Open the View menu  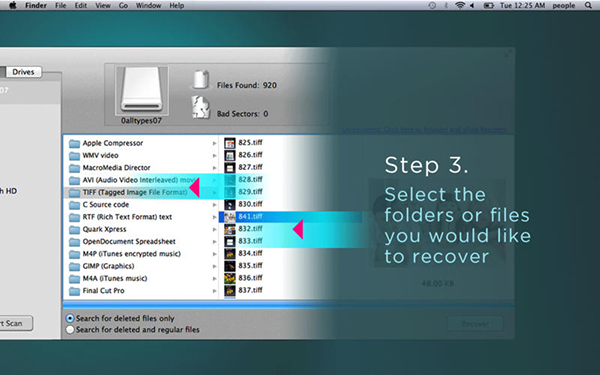(103, 5)
